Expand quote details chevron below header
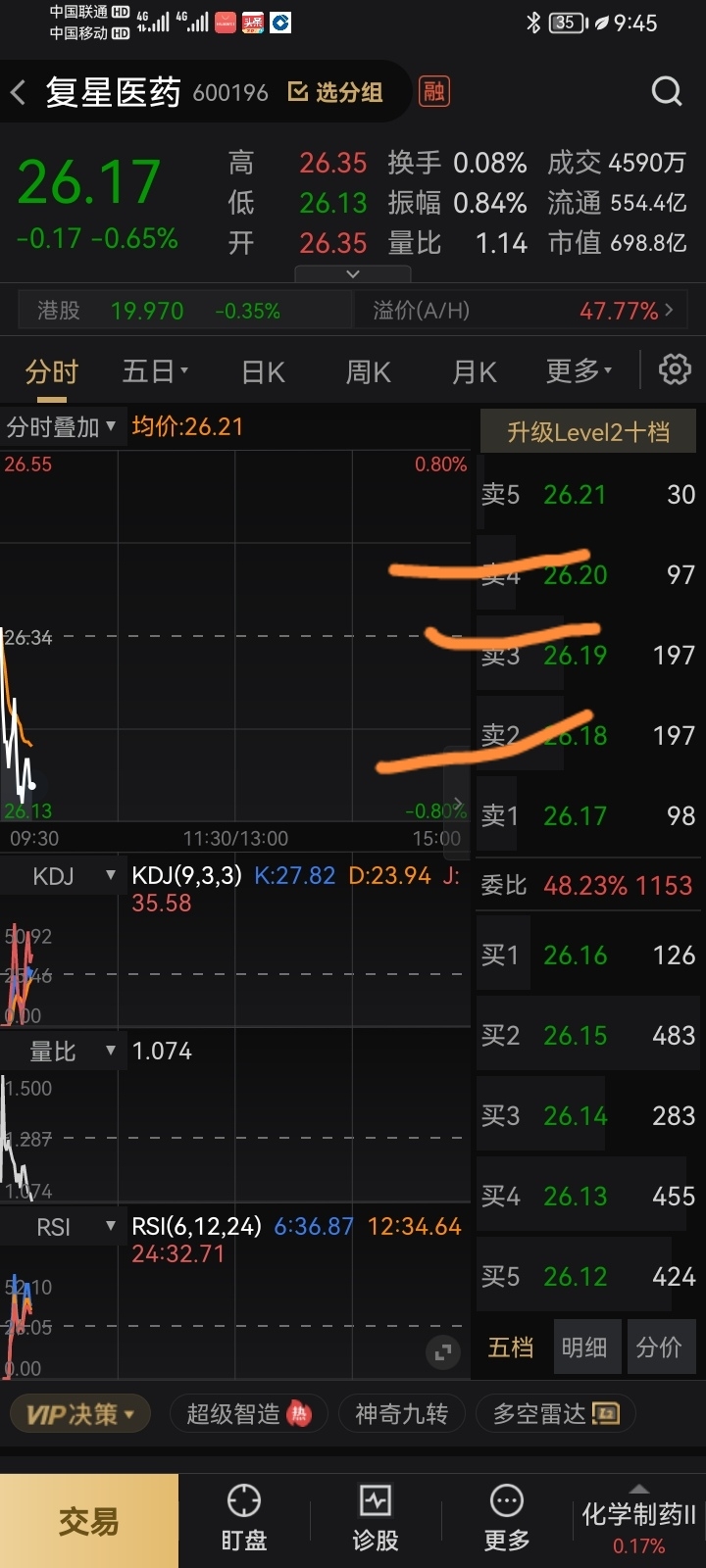This screenshot has height=1568, width=706. (353, 274)
